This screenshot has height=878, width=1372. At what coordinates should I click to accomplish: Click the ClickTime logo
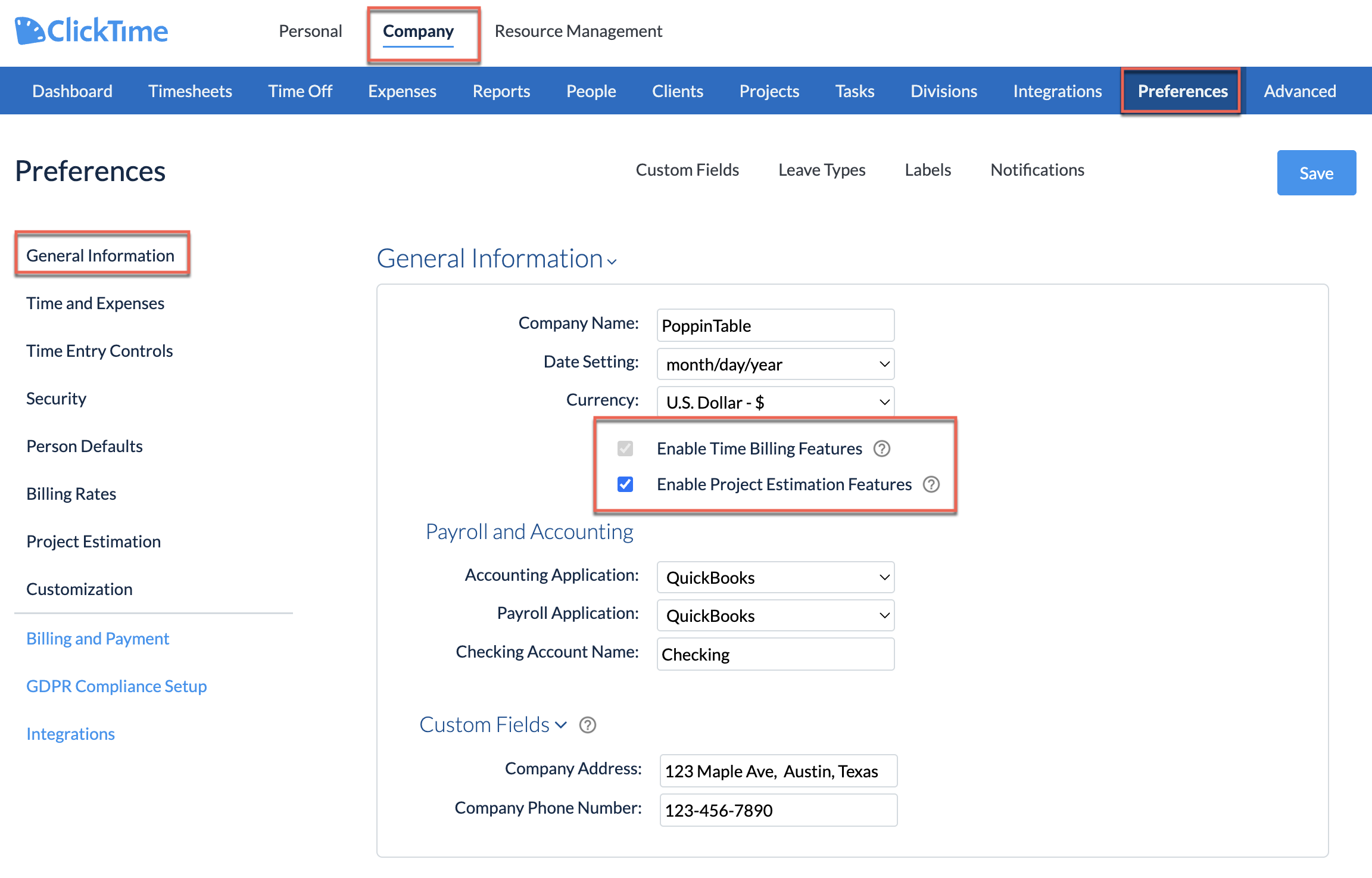[x=92, y=30]
